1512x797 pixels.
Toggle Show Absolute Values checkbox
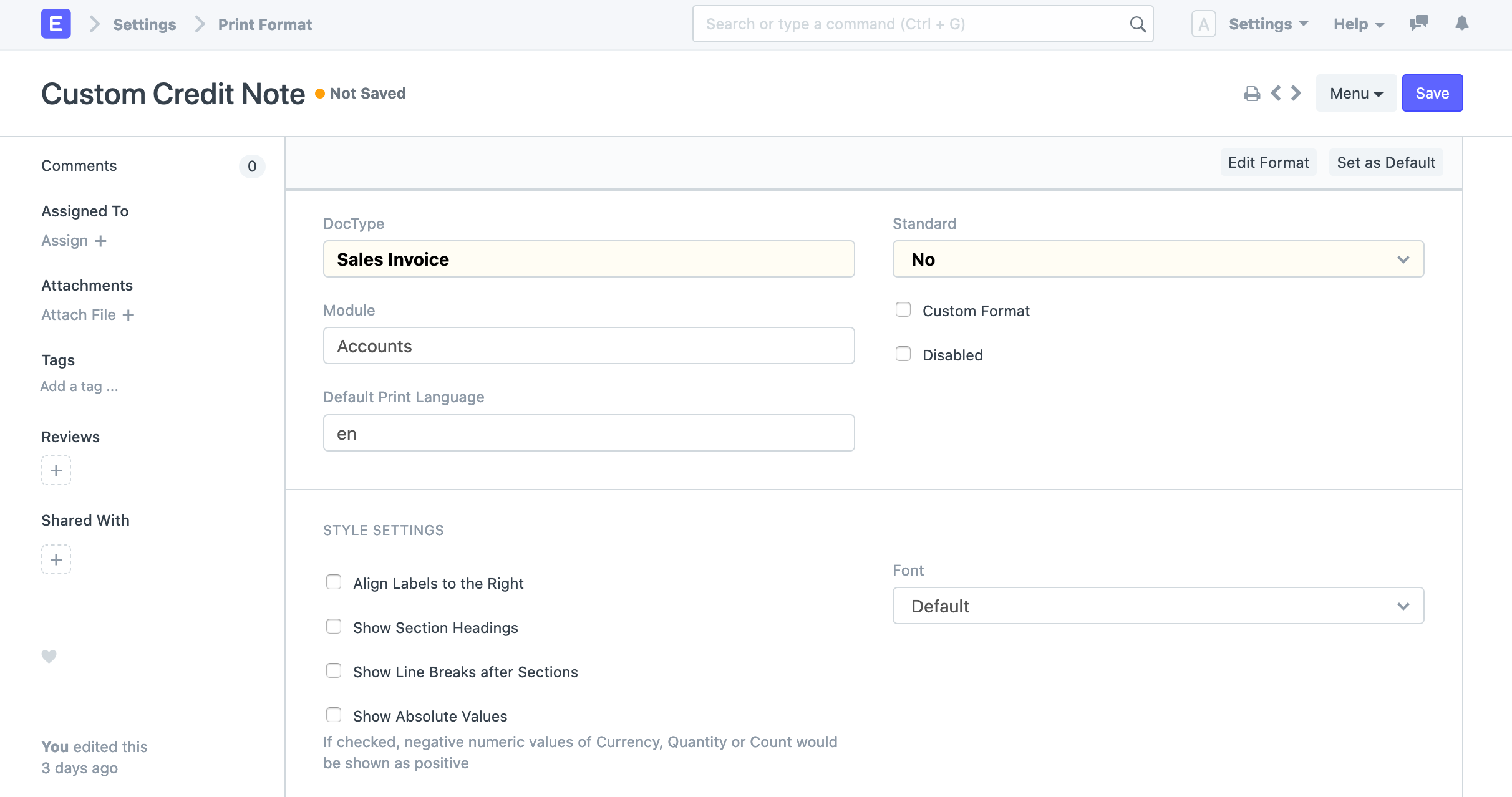[x=334, y=714]
